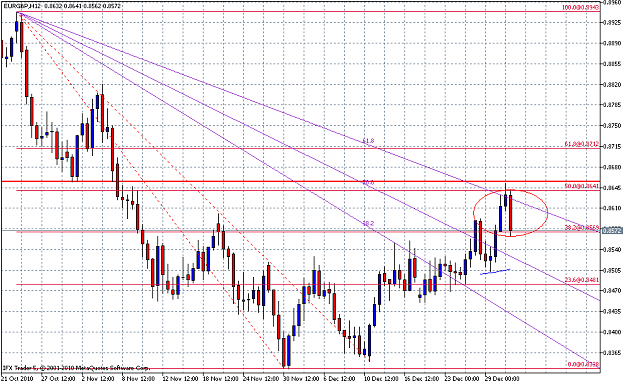This screenshot has width=625, height=384.
Task: Click the 0.8470 price axis value
Action: [613, 291]
